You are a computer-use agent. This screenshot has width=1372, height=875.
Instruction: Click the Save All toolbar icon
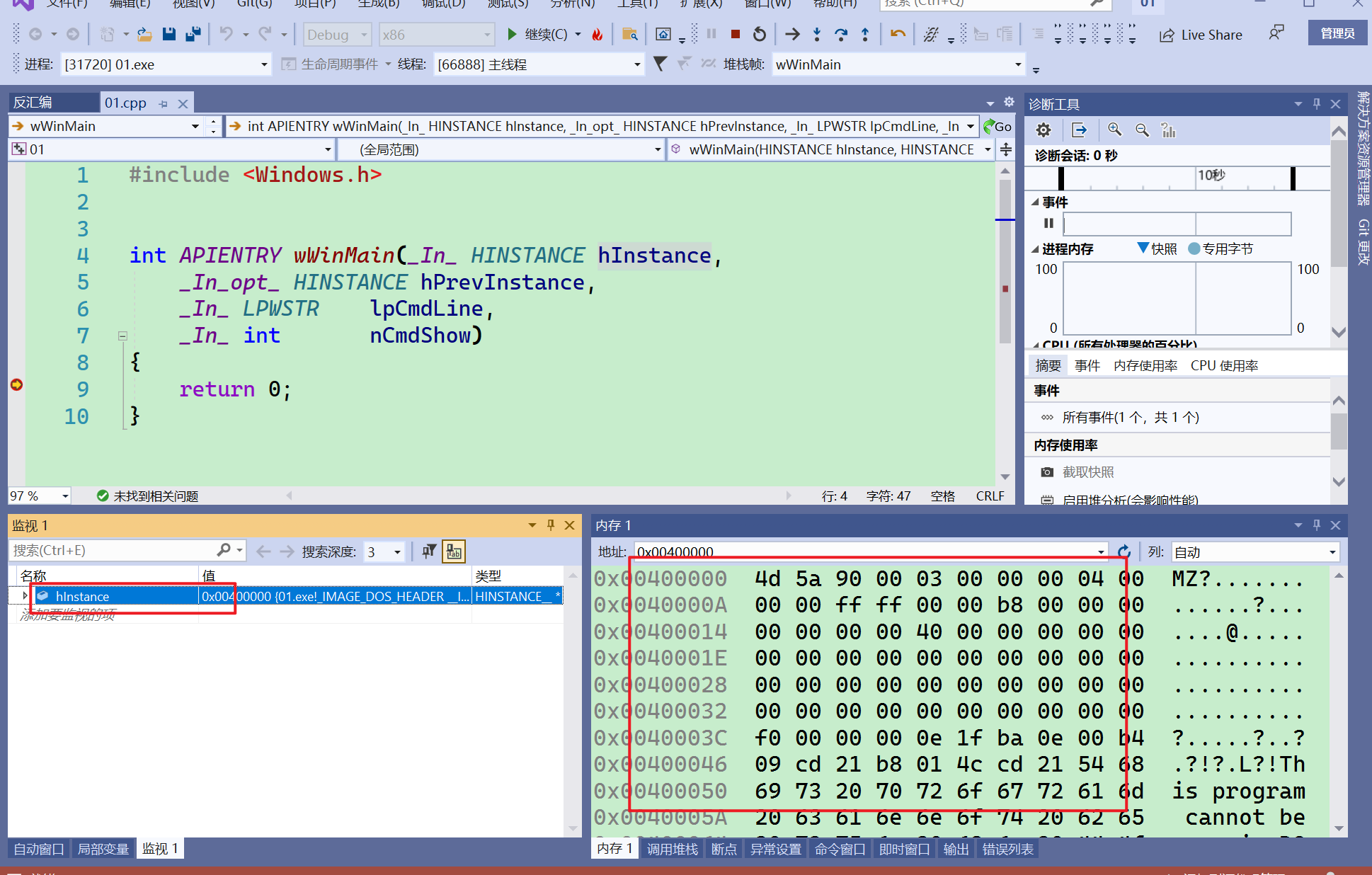[193, 34]
